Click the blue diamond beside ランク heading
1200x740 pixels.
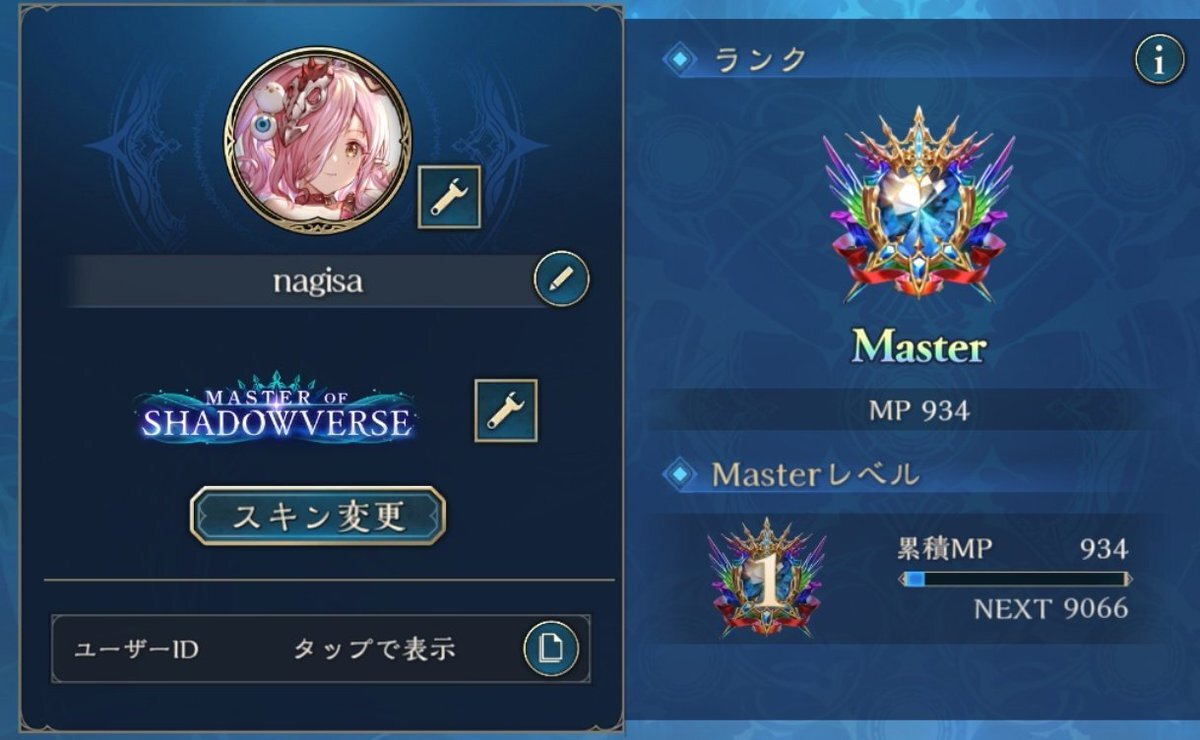[681, 60]
